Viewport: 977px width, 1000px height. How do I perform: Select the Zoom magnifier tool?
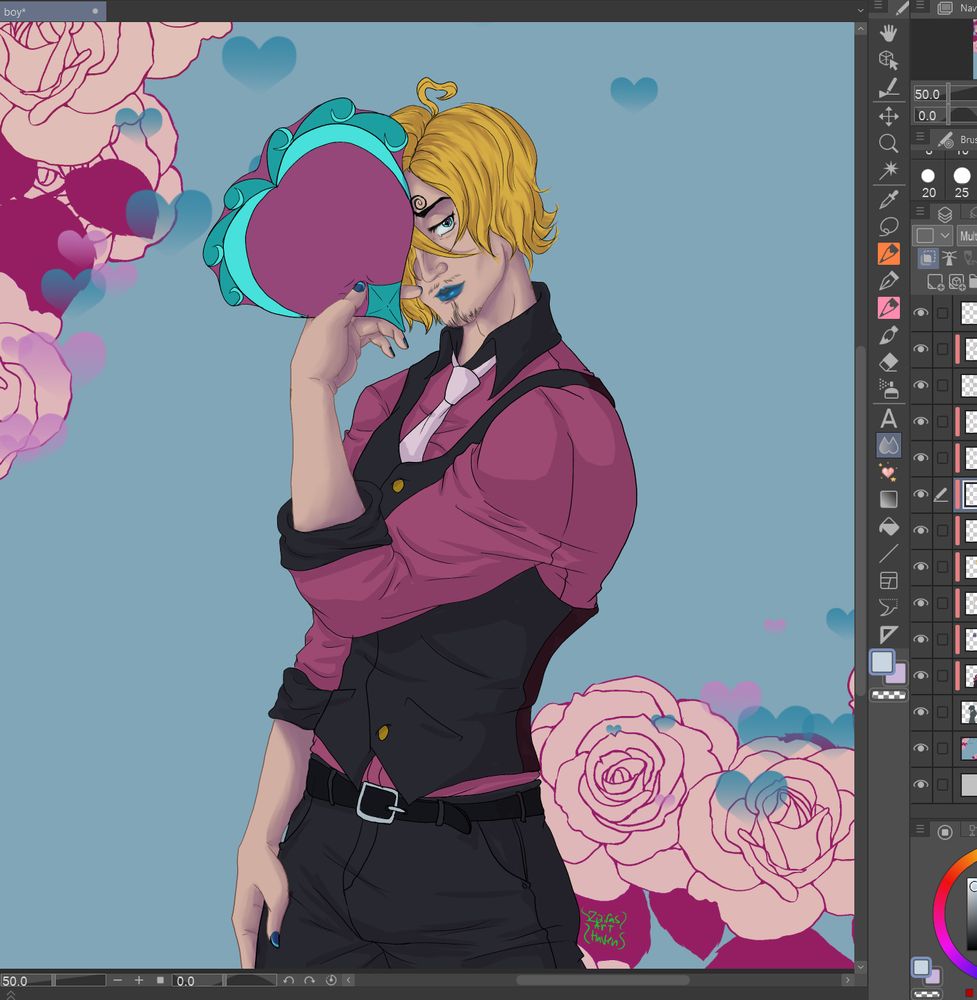click(x=888, y=143)
